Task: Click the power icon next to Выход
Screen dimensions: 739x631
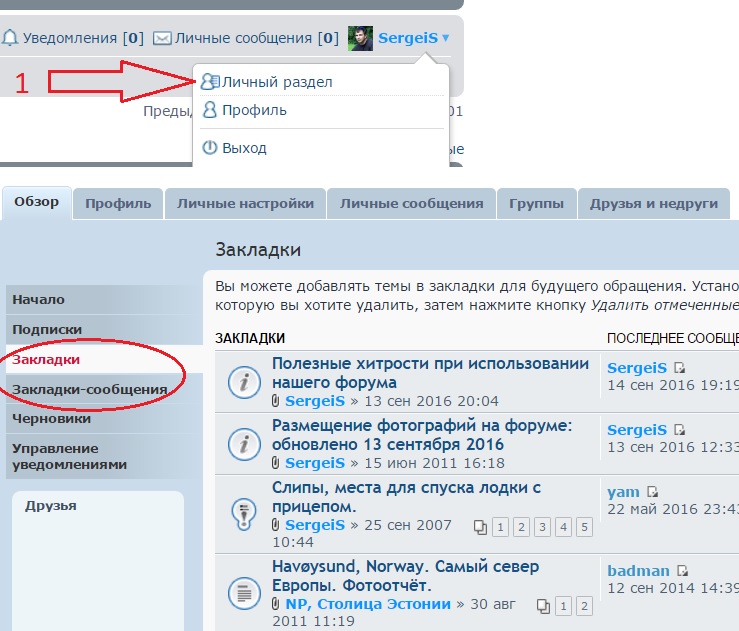Action: 210,148
